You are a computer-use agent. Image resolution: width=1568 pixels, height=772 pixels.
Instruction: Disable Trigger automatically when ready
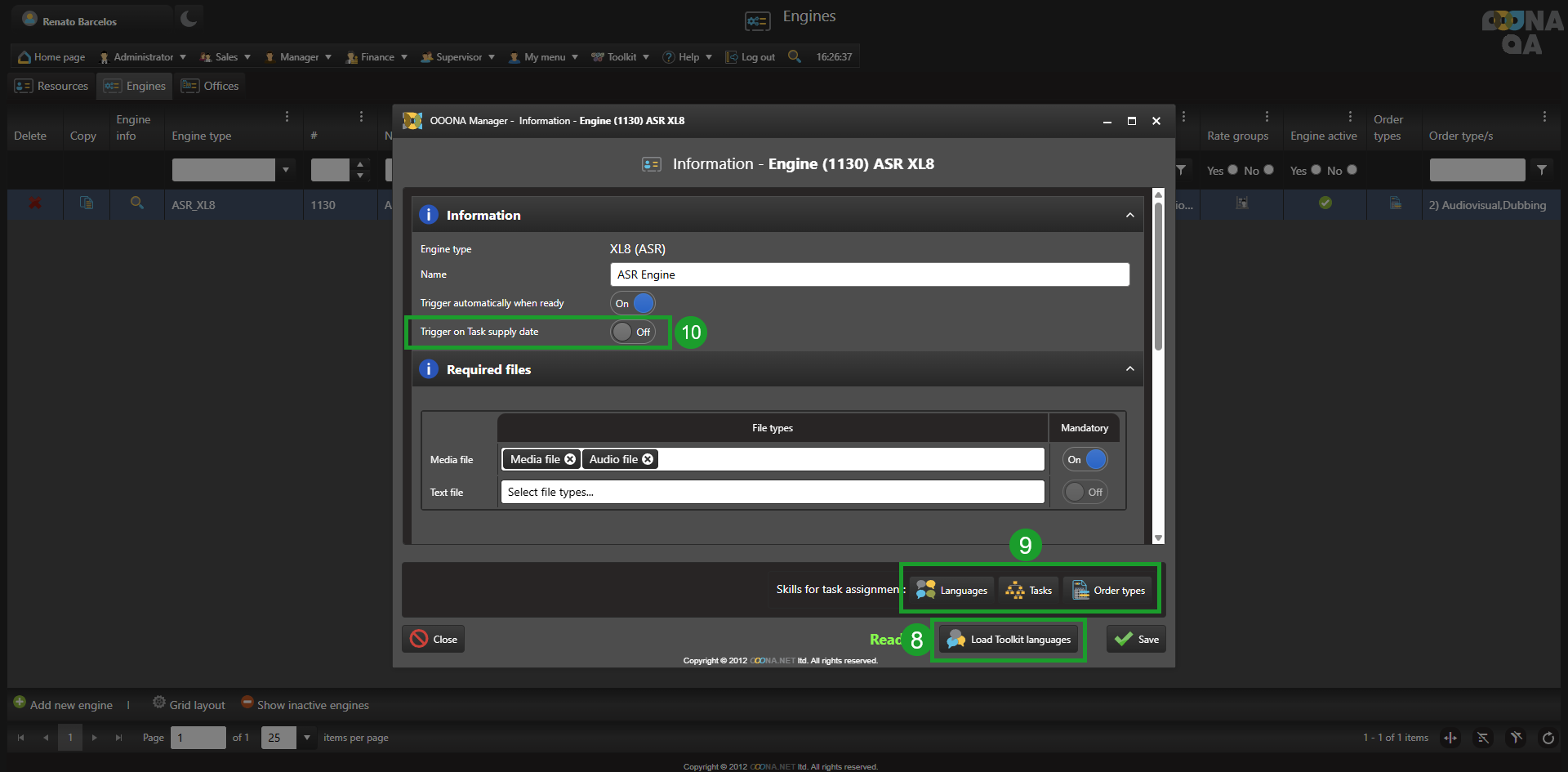(x=632, y=303)
